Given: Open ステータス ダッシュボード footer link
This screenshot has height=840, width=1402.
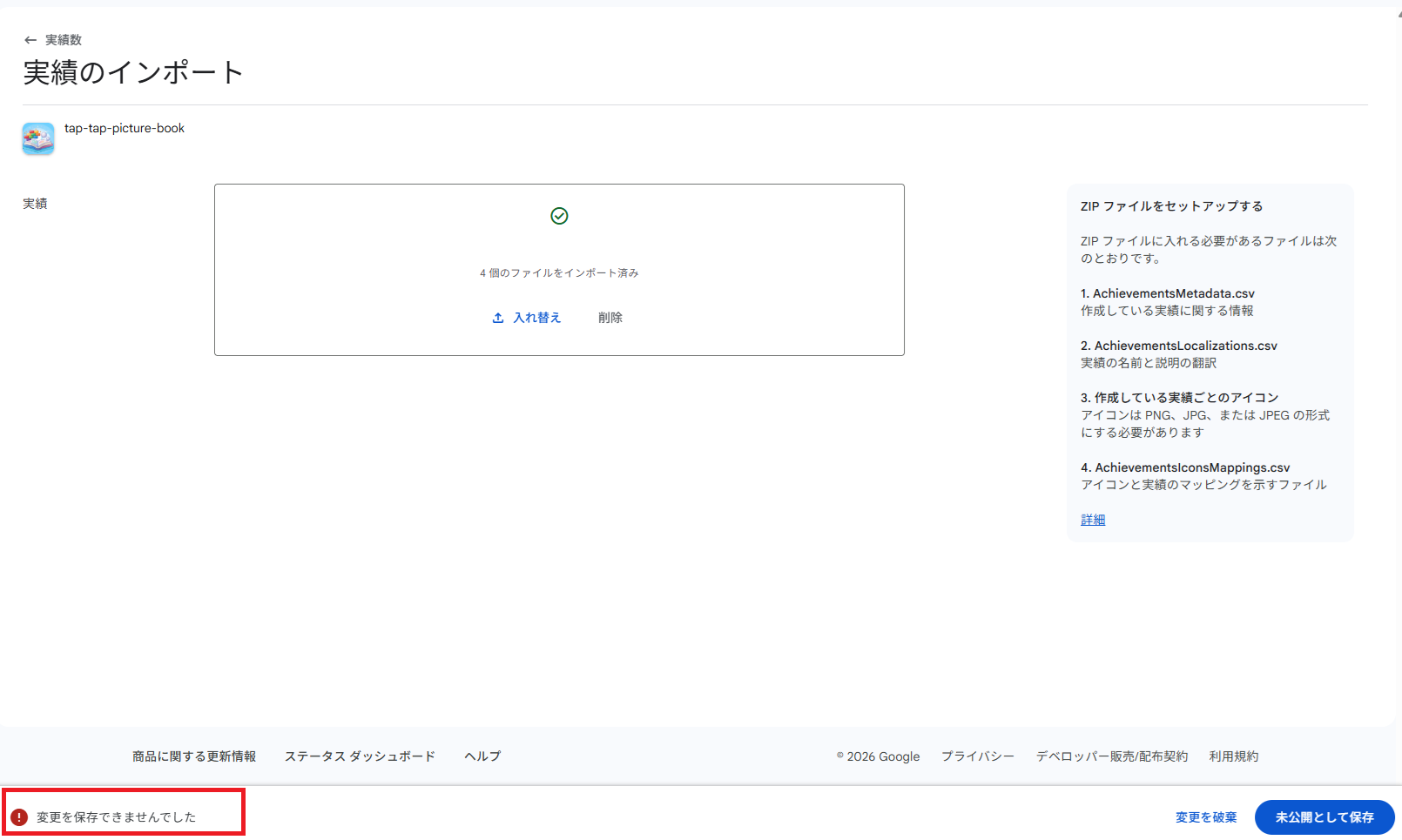Looking at the screenshot, I should pyautogui.click(x=360, y=756).
